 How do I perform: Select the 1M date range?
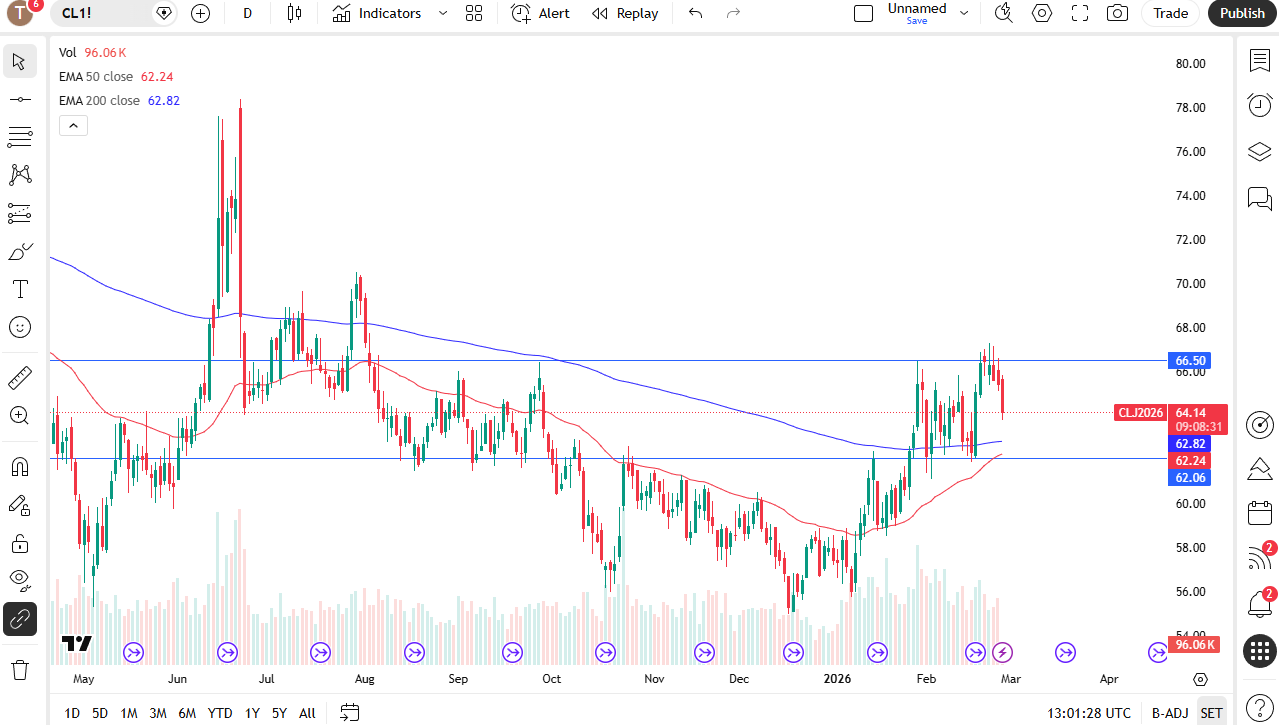(x=129, y=713)
